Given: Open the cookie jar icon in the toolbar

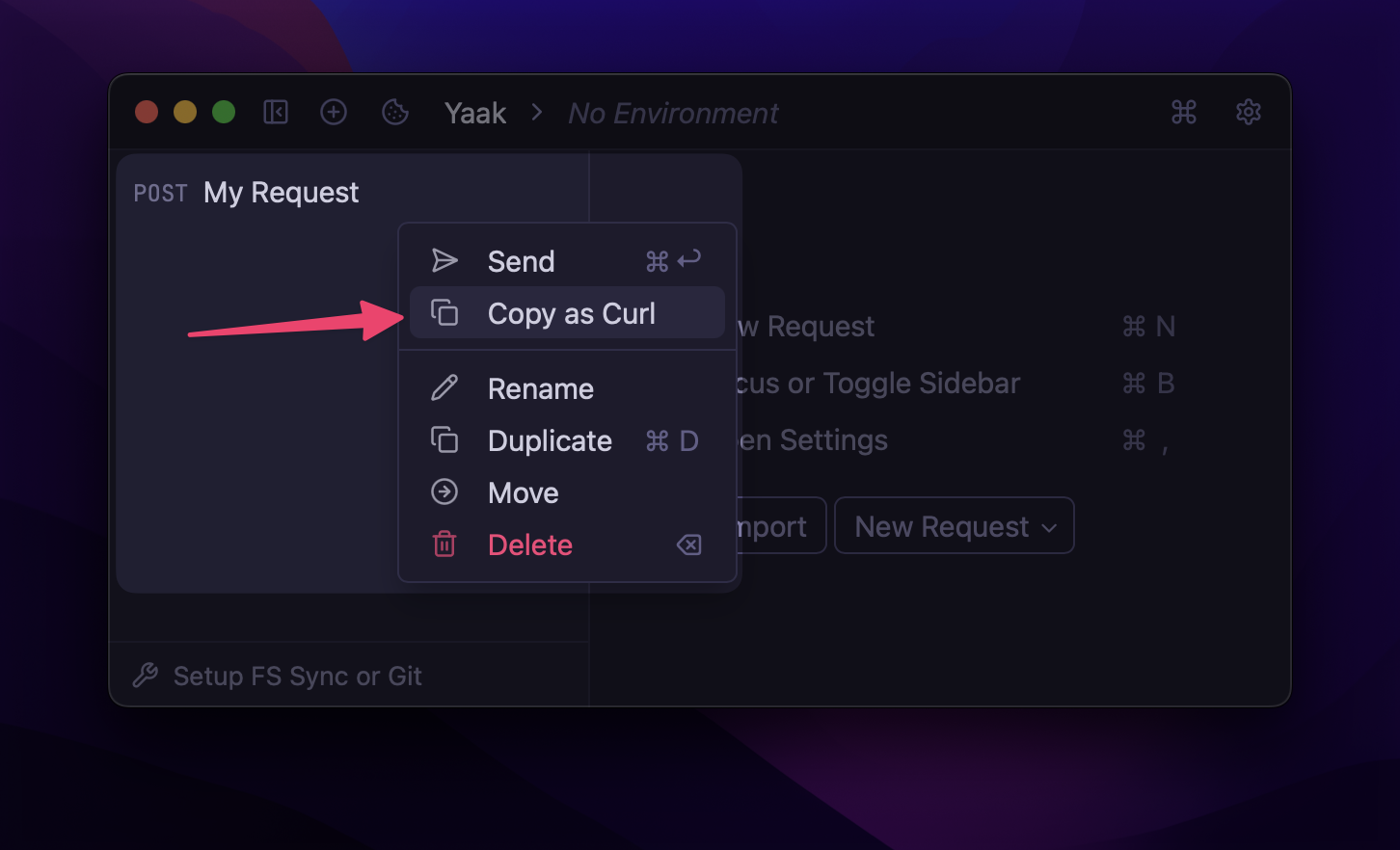Looking at the screenshot, I should pos(394,112).
